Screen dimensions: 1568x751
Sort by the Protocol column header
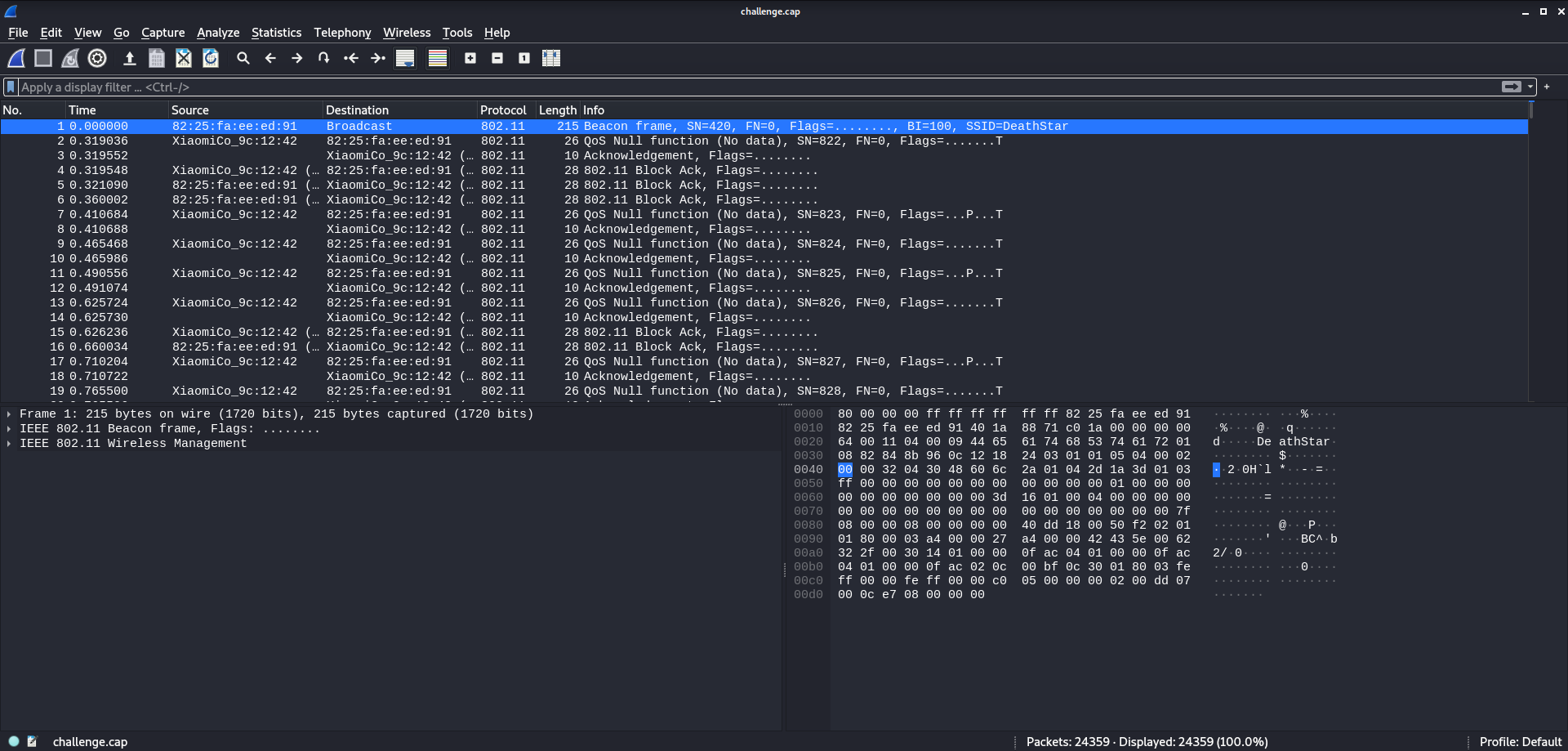point(506,110)
